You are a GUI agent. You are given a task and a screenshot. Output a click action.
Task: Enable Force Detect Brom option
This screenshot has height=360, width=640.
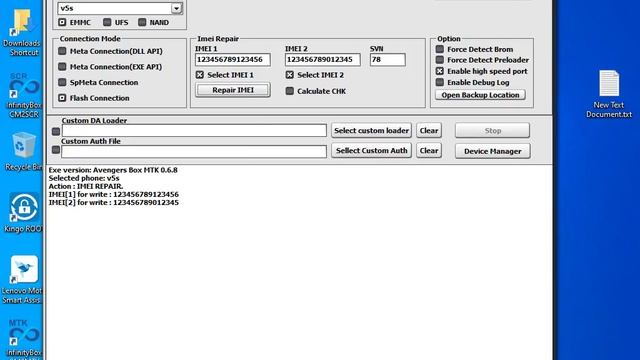pos(440,49)
